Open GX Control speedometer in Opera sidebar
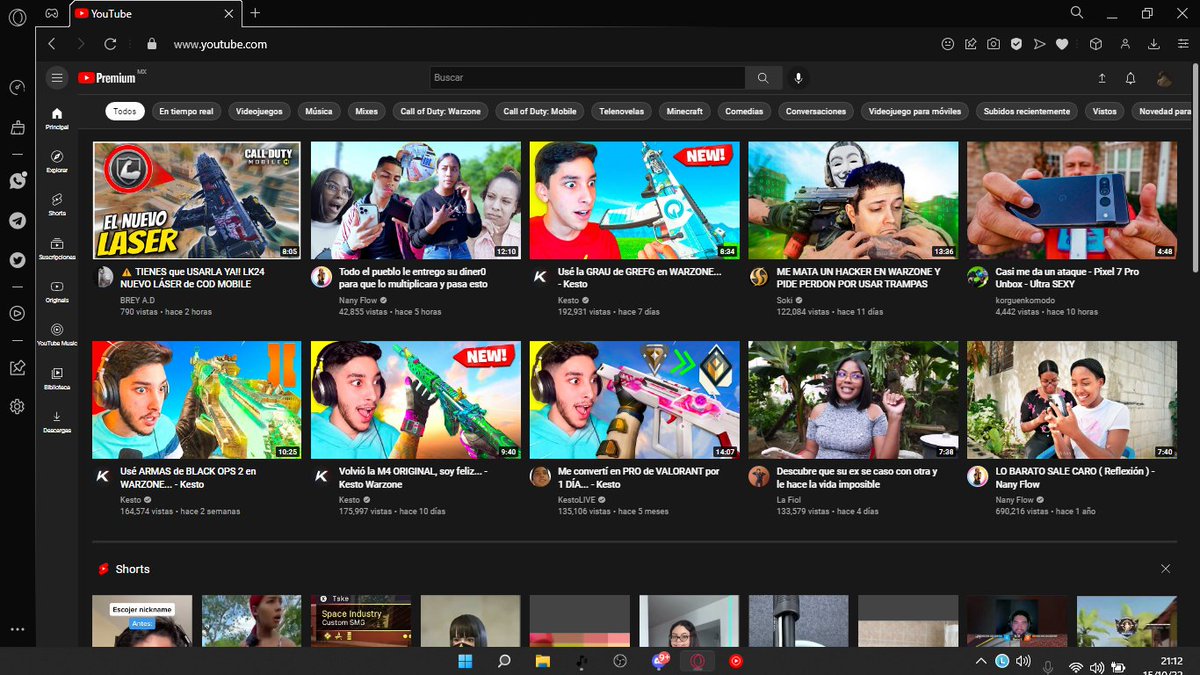Screen dimensions: 1200x675 [17, 87]
